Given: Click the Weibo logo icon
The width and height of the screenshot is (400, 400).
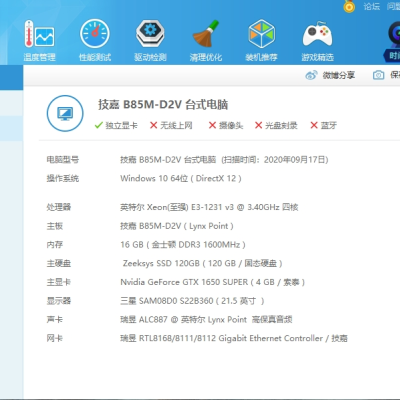Looking at the screenshot, I should pyautogui.click(x=311, y=75).
